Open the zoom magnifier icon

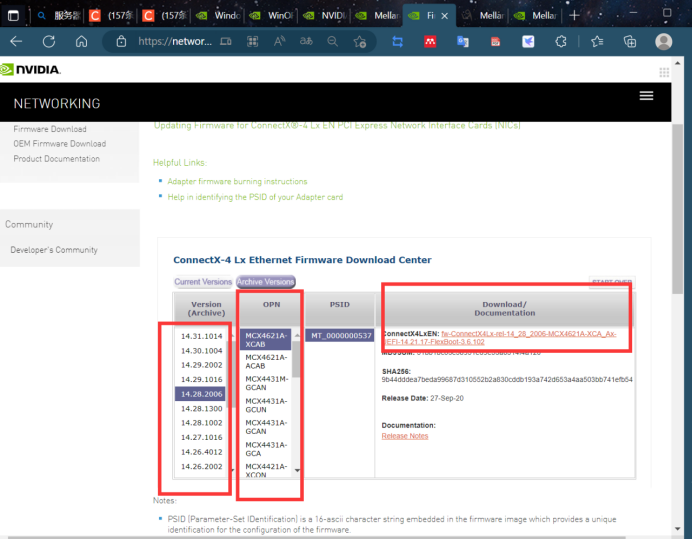coord(333,42)
